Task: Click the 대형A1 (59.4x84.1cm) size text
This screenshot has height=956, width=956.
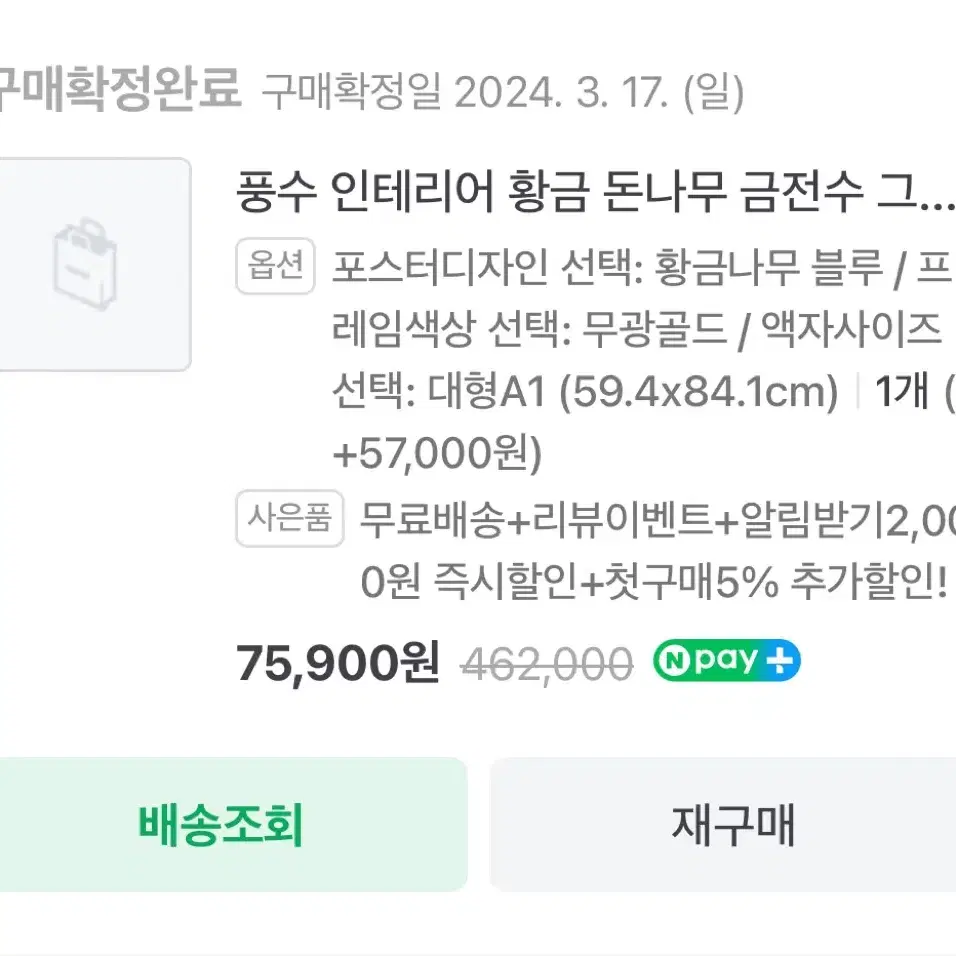Action: tap(632, 391)
